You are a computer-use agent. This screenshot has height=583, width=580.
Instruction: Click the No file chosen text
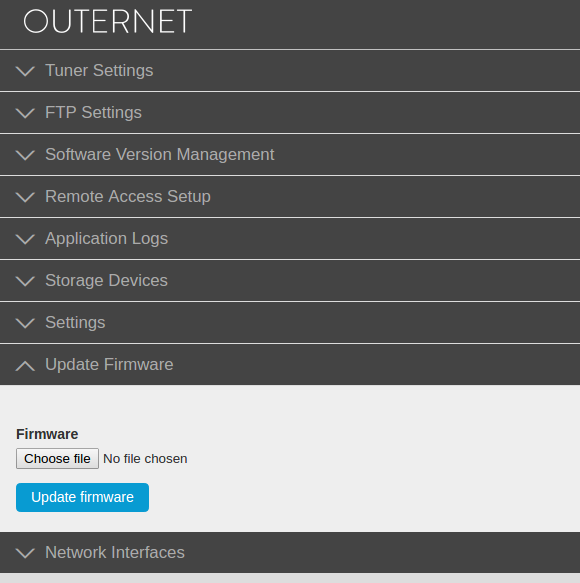tap(145, 459)
